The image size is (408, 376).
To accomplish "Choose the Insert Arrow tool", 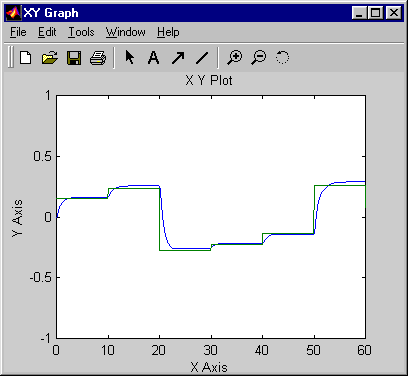I will pyautogui.click(x=178, y=58).
